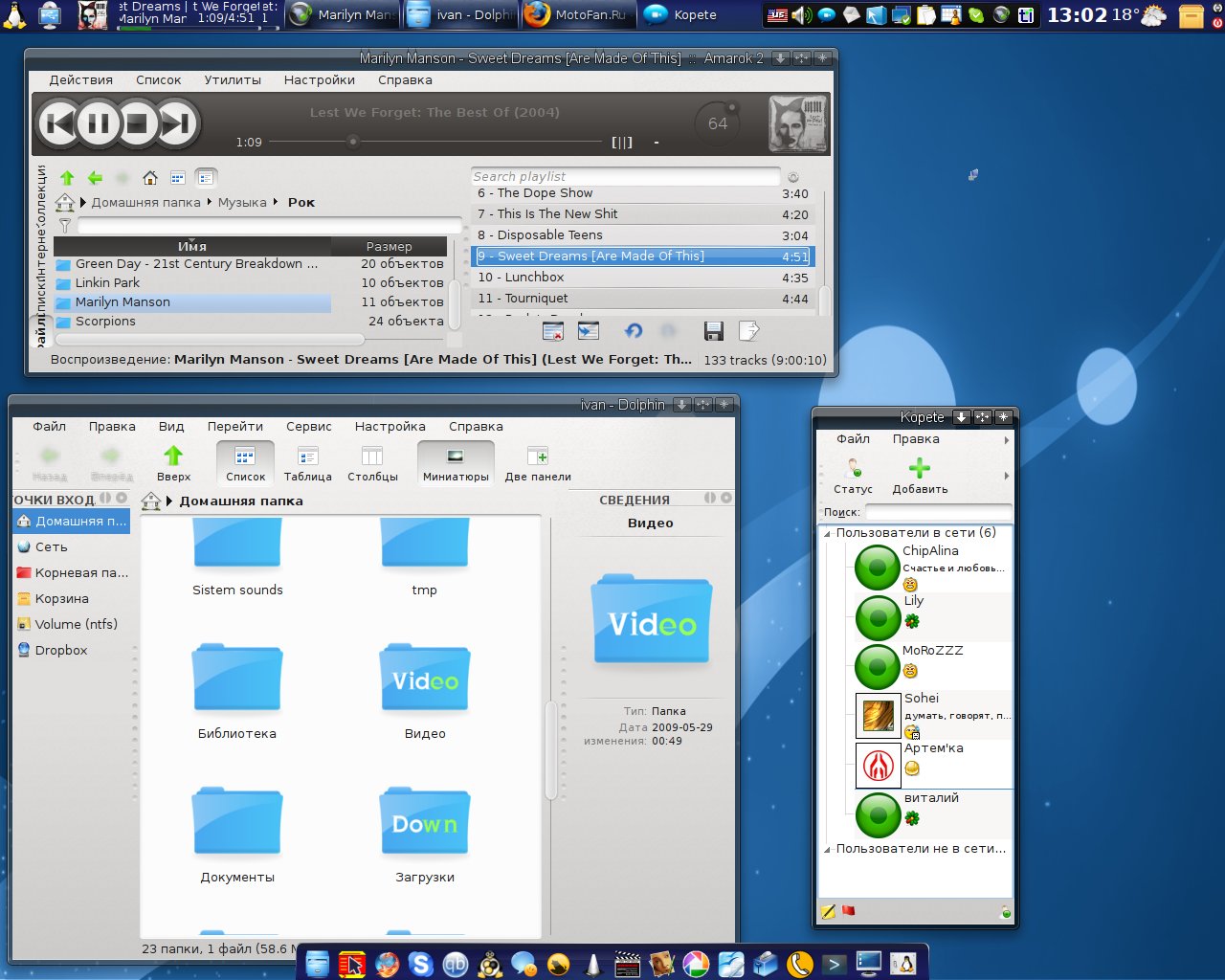Screen dimensions: 1225x980
Task: Export the Amarok playlist
Action: [x=749, y=331]
